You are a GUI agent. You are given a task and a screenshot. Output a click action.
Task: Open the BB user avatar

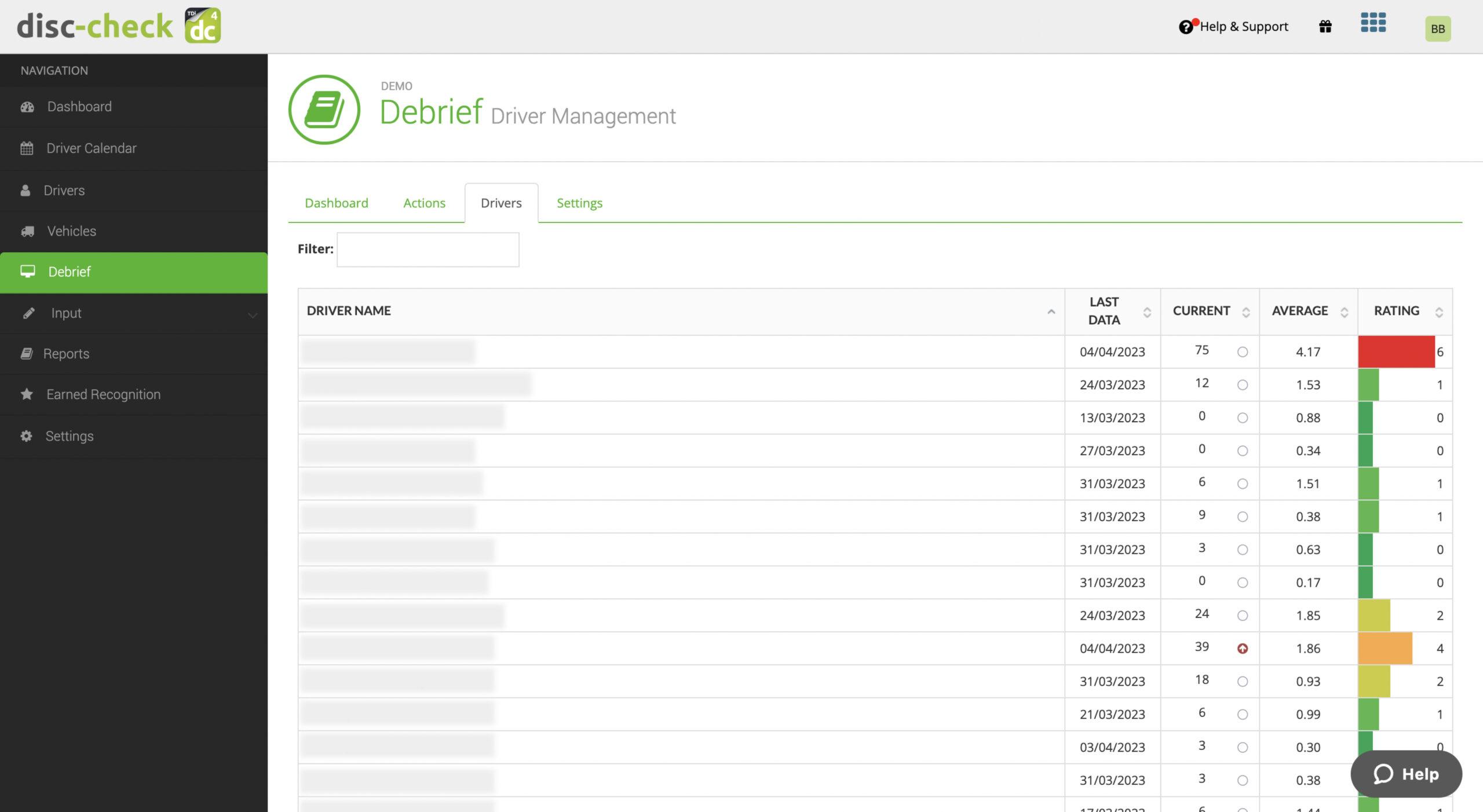[x=1438, y=28]
